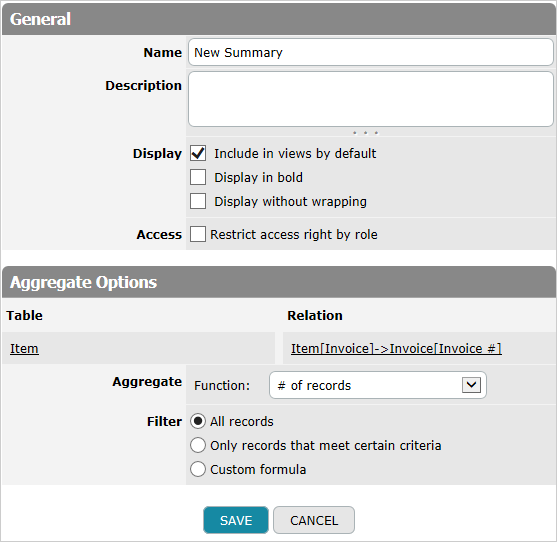Click the Table column heading

click(25, 315)
